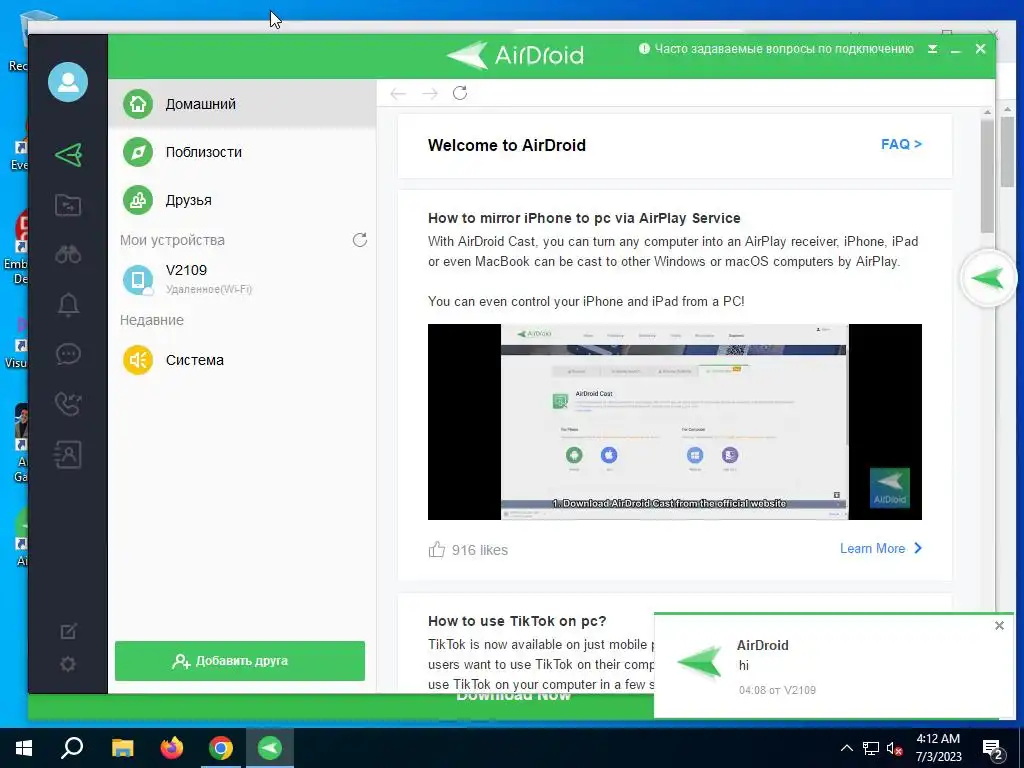Click the scrollbar up arrow in the content pane

987,112
